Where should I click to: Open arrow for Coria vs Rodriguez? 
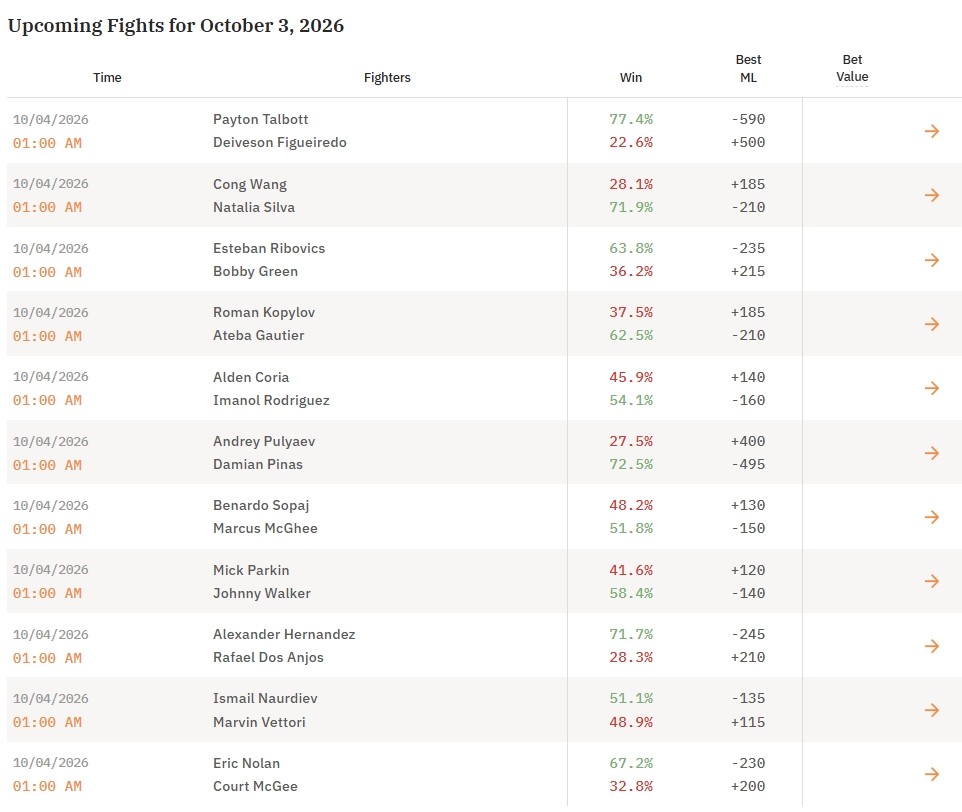tap(931, 388)
